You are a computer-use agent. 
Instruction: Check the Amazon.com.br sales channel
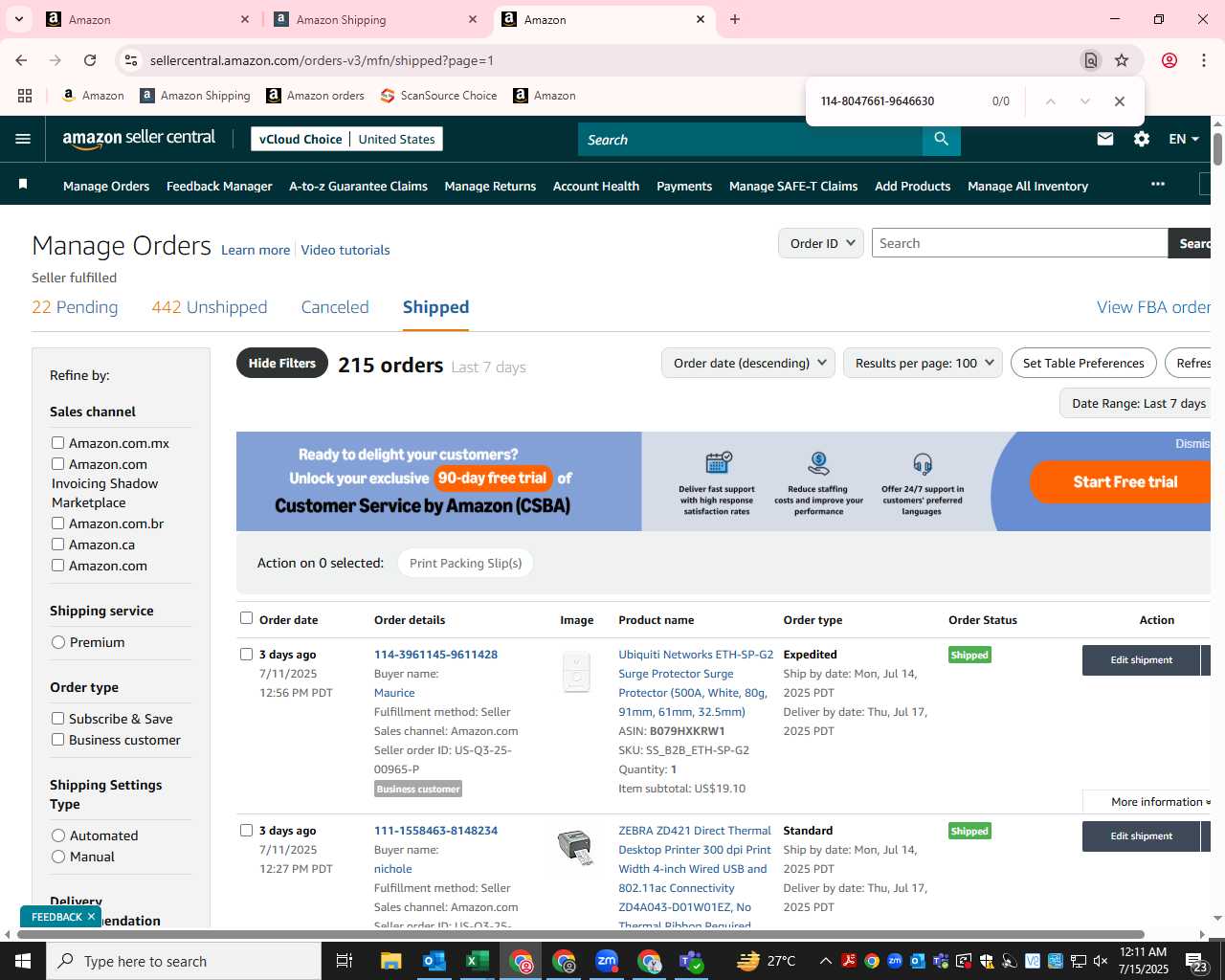58,523
